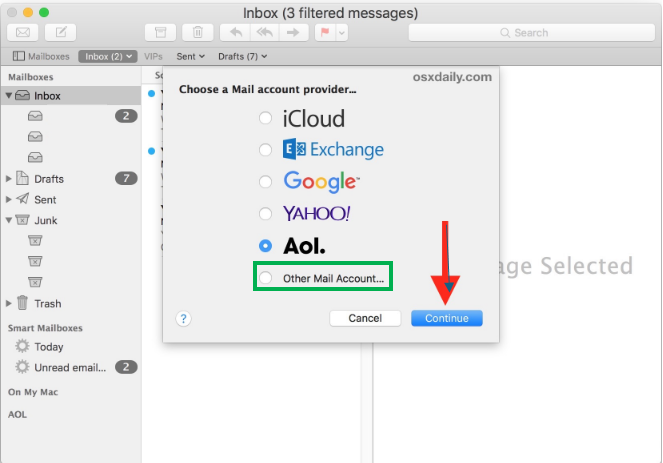Delete message with the trash toolbar icon
663x463 pixels.
(x=197, y=32)
